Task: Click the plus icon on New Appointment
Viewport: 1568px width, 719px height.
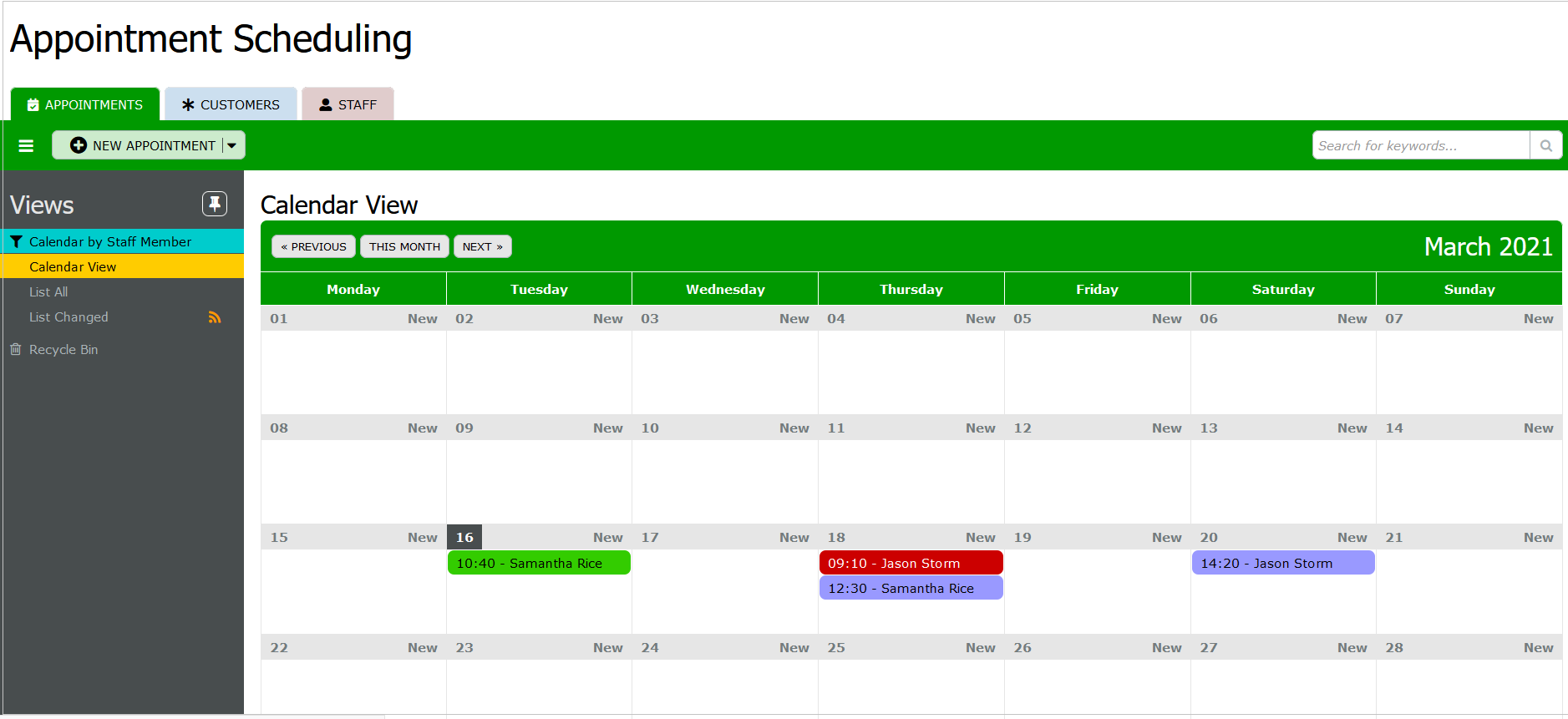Action: pyautogui.click(x=79, y=145)
